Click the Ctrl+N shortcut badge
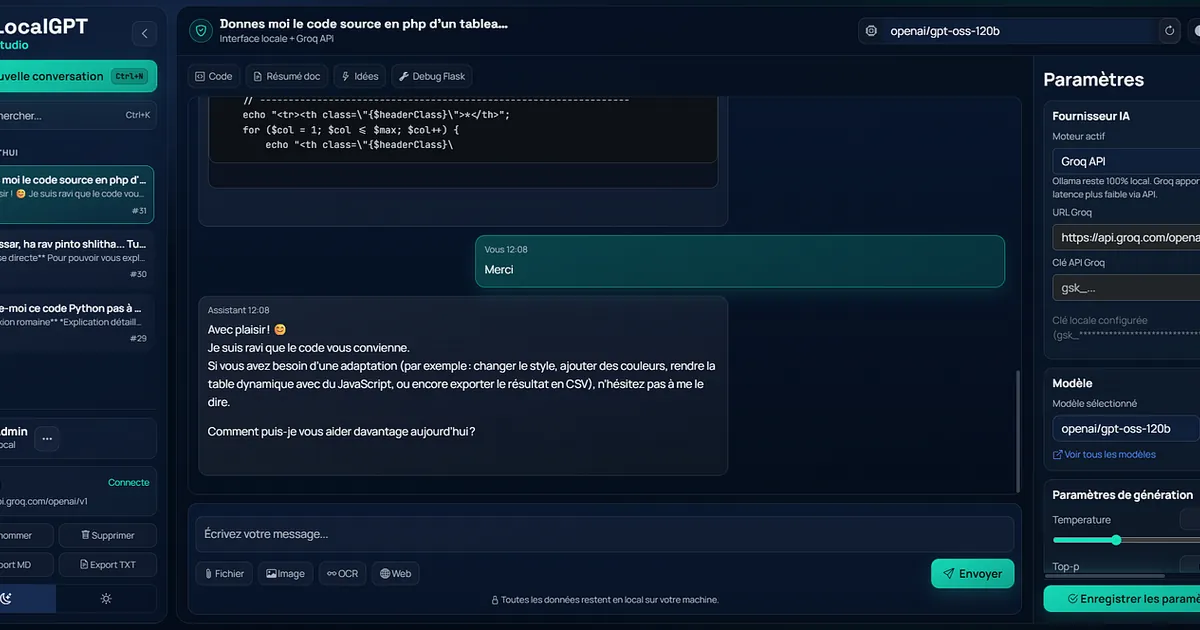The image size is (1200, 630). click(x=129, y=76)
